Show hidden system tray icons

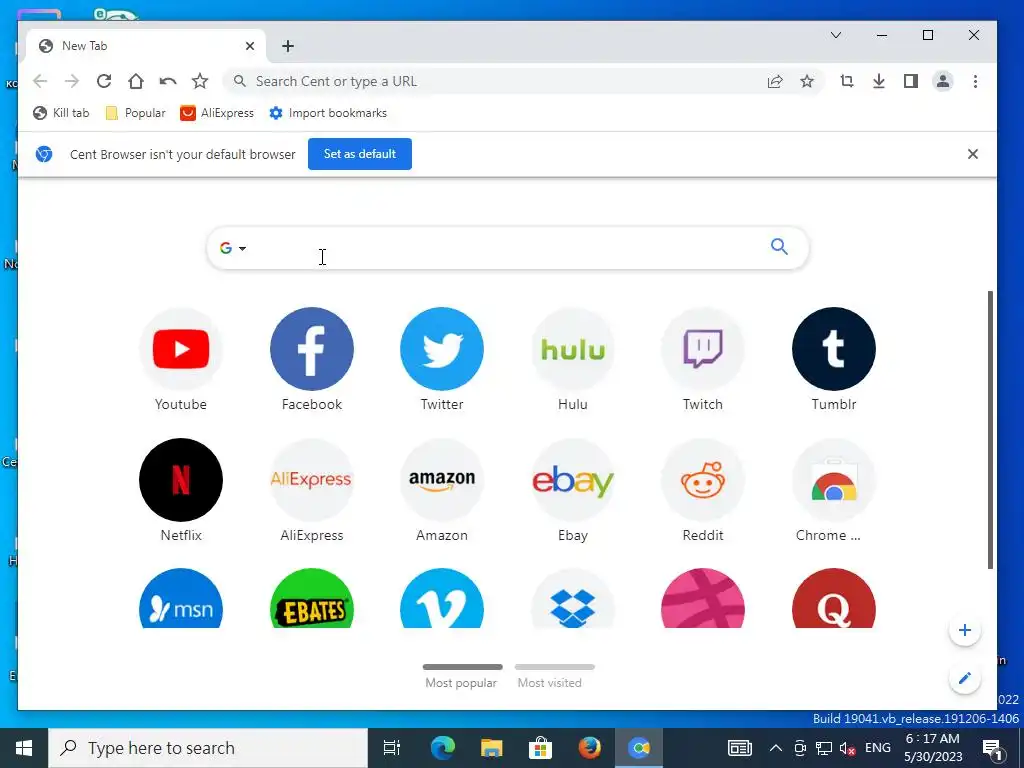coord(776,748)
